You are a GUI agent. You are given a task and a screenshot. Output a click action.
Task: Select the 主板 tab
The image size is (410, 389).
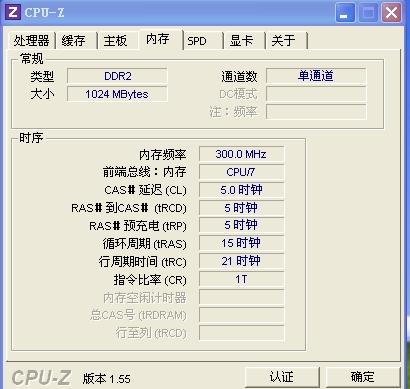pyautogui.click(x=117, y=41)
